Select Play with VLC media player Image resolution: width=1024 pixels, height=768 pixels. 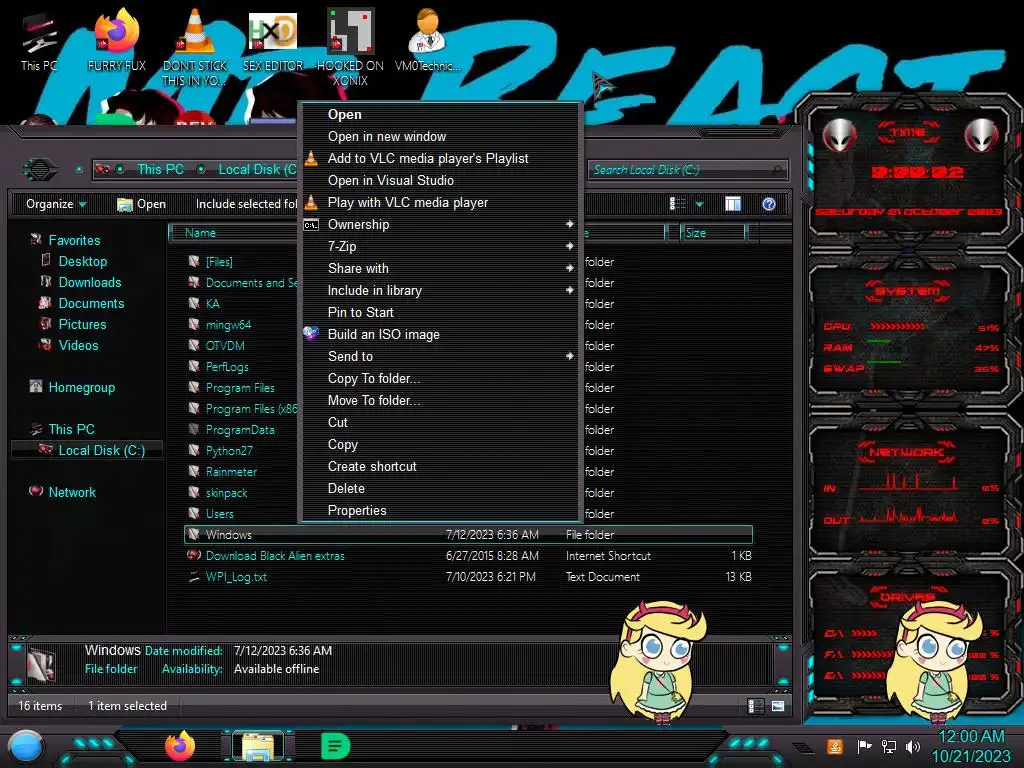coord(441,202)
